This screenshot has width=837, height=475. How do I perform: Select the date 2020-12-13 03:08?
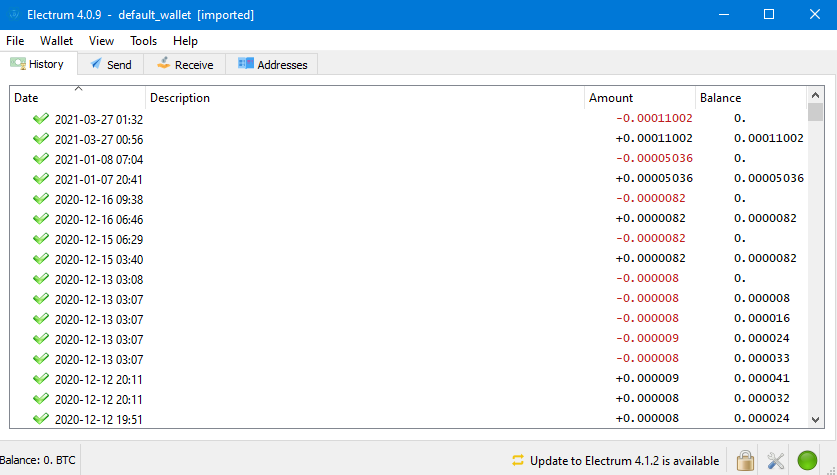click(x=99, y=280)
